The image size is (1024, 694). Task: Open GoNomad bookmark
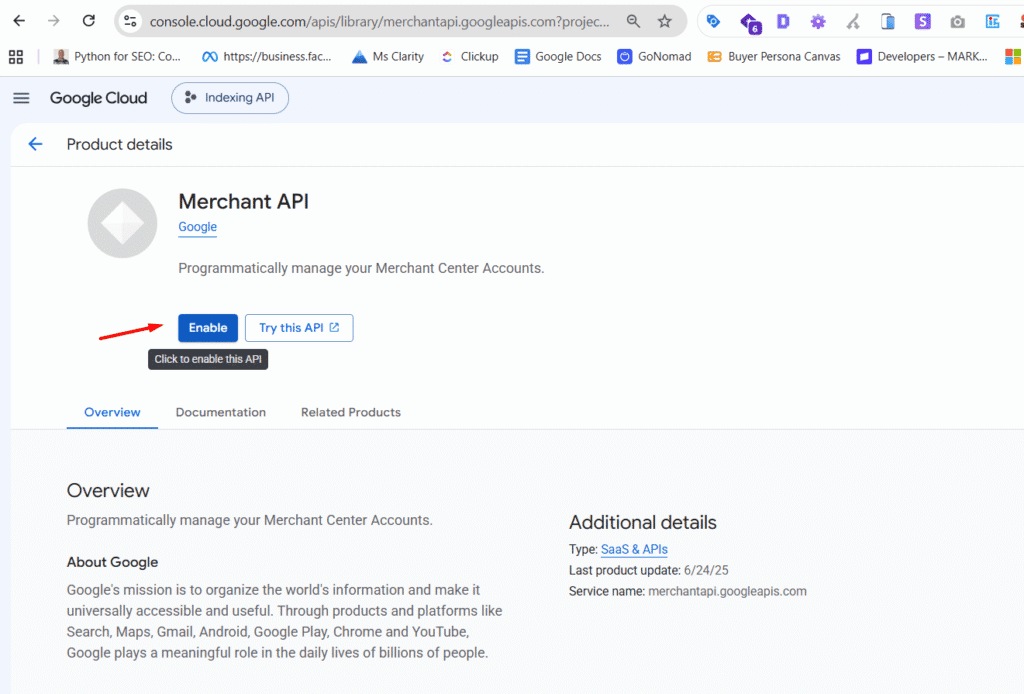pos(654,57)
